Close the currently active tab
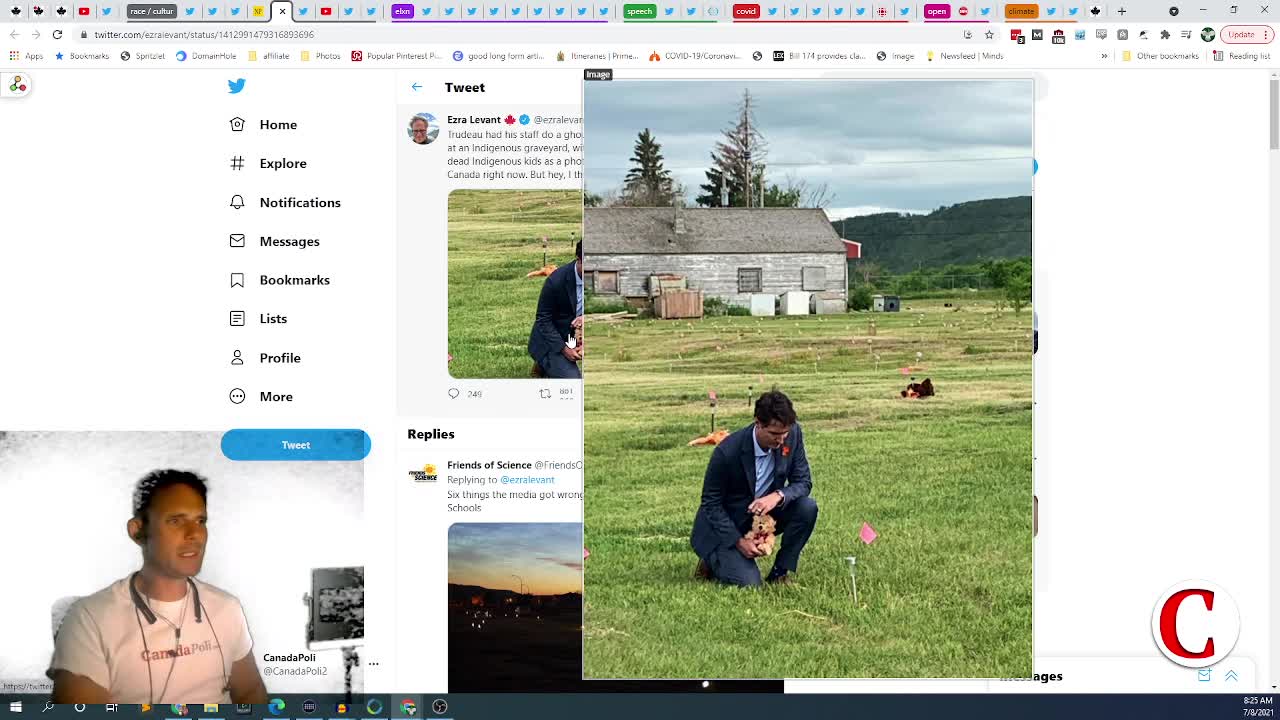 click(x=282, y=11)
